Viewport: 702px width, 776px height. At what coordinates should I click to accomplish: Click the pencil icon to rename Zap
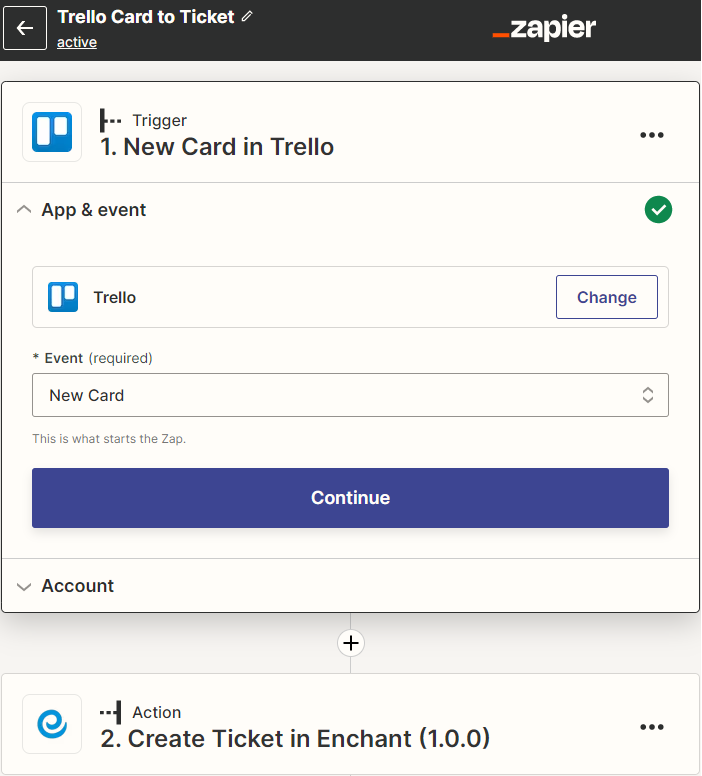pos(247,17)
